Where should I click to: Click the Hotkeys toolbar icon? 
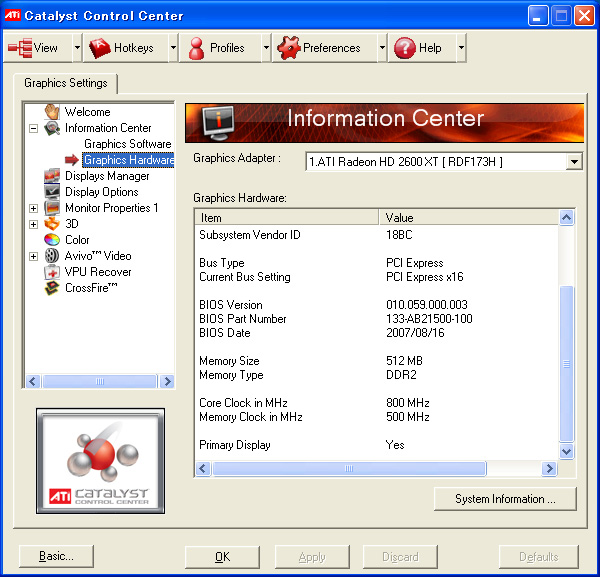pos(100,48)
